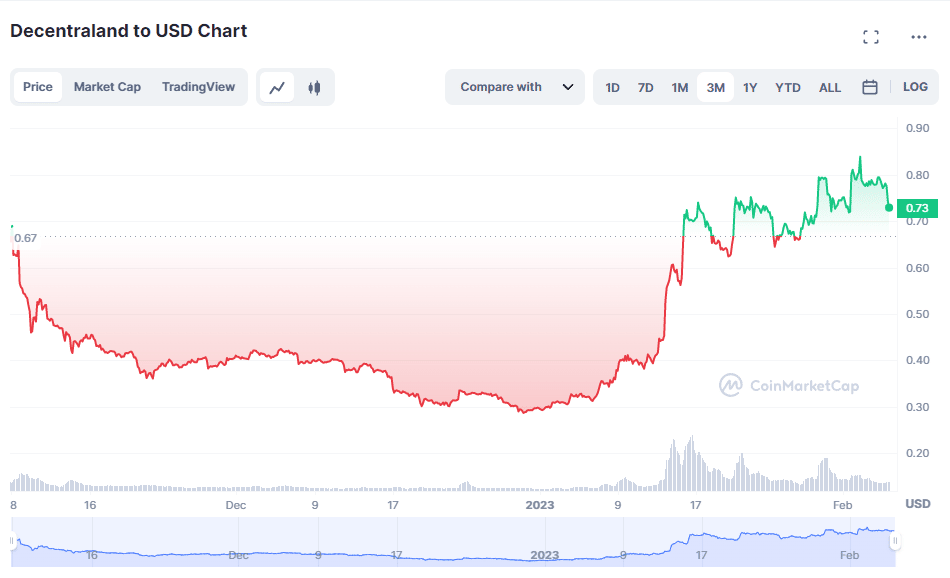Click the USD currency label
The image size is (950, 578).
click(x=917, y=503)
